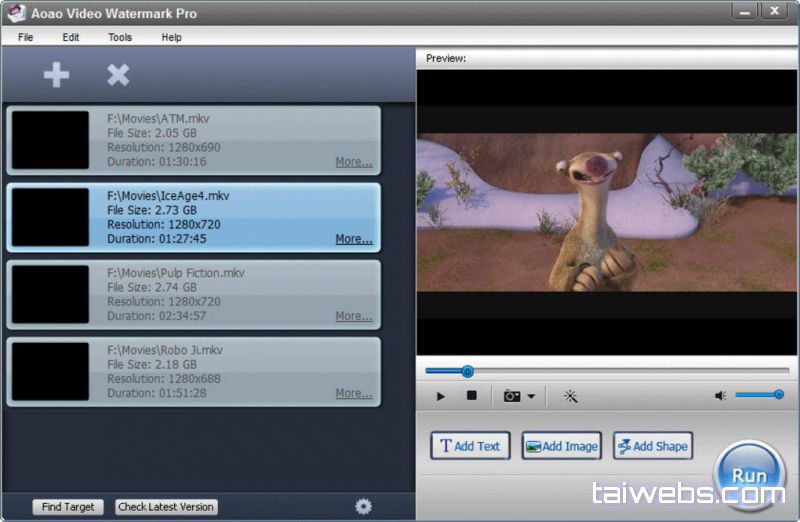Stop the video playback
Viewport: 800px width, 522px height.
pyautogui.click(x=471, y=396)
